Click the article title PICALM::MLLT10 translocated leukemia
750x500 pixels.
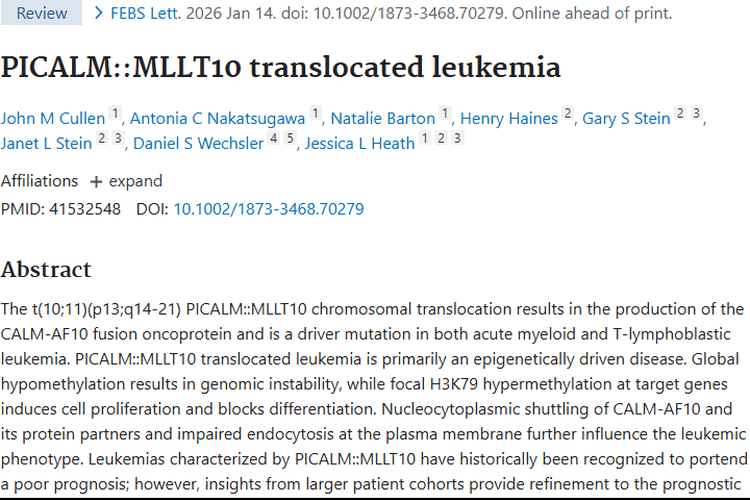coord(281,67)
